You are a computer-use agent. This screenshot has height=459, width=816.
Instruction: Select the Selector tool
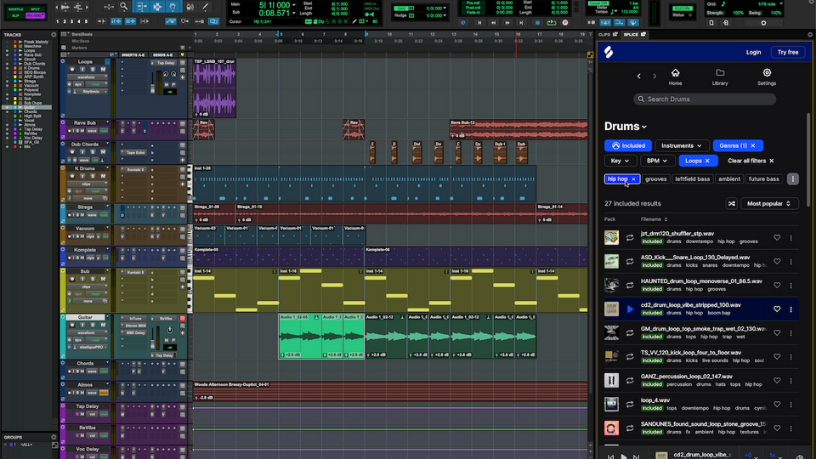(x=157, y=7)
